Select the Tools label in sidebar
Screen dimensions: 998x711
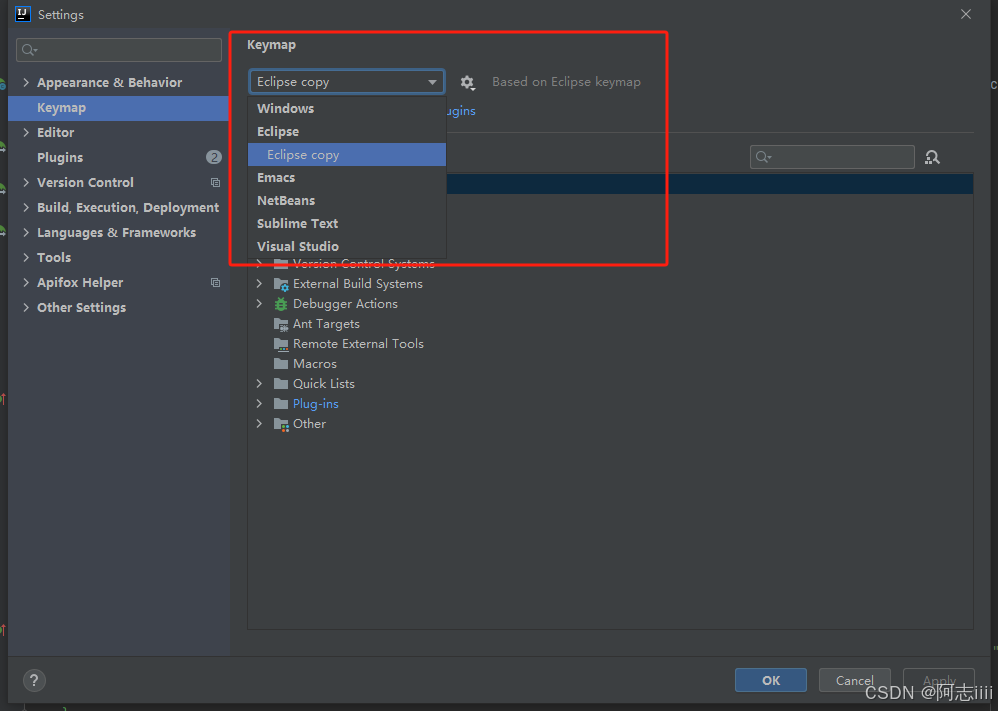pos(53,257)
